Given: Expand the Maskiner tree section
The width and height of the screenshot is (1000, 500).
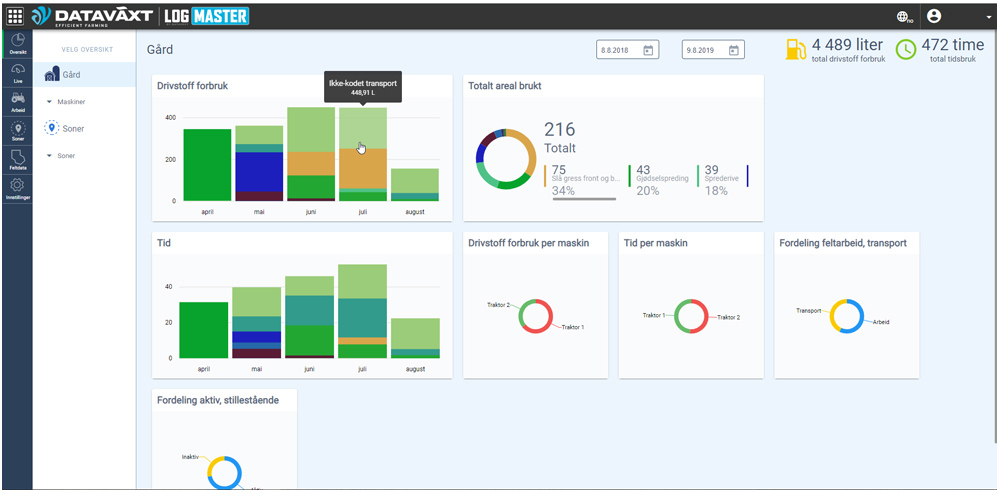Looking at the screenshot, I should (50, 101).
